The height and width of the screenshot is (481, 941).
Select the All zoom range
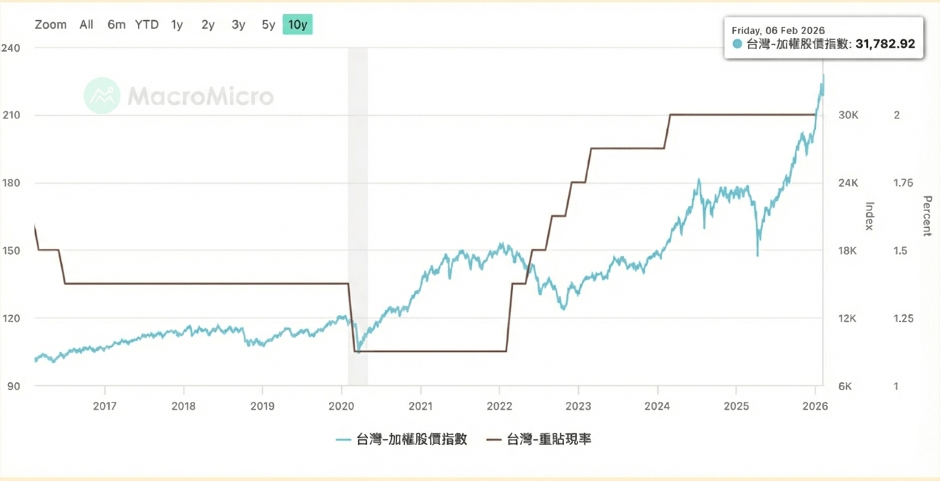[x=87, y=24]
